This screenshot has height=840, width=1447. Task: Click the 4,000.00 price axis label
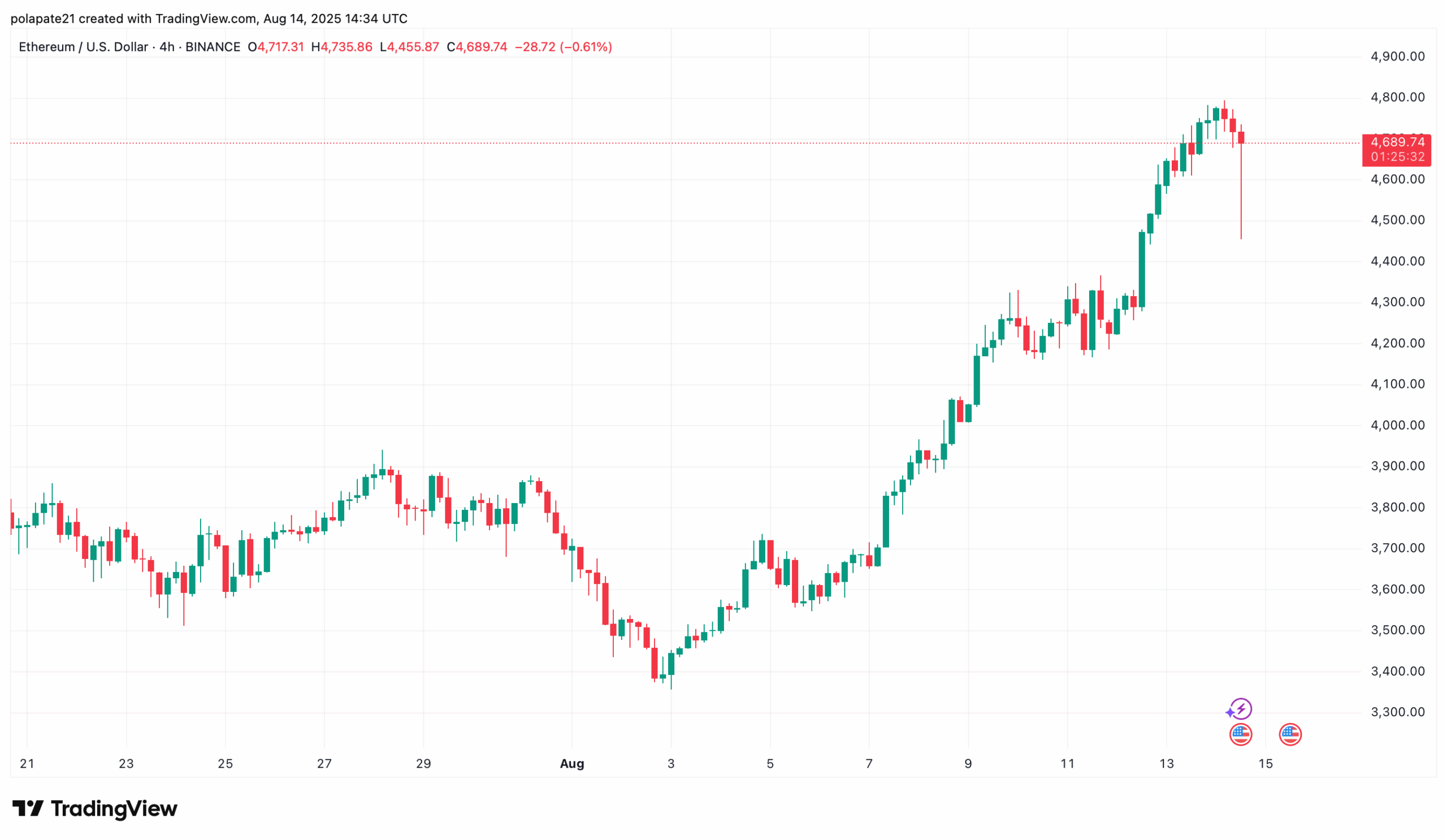(x=1398, y=426)
